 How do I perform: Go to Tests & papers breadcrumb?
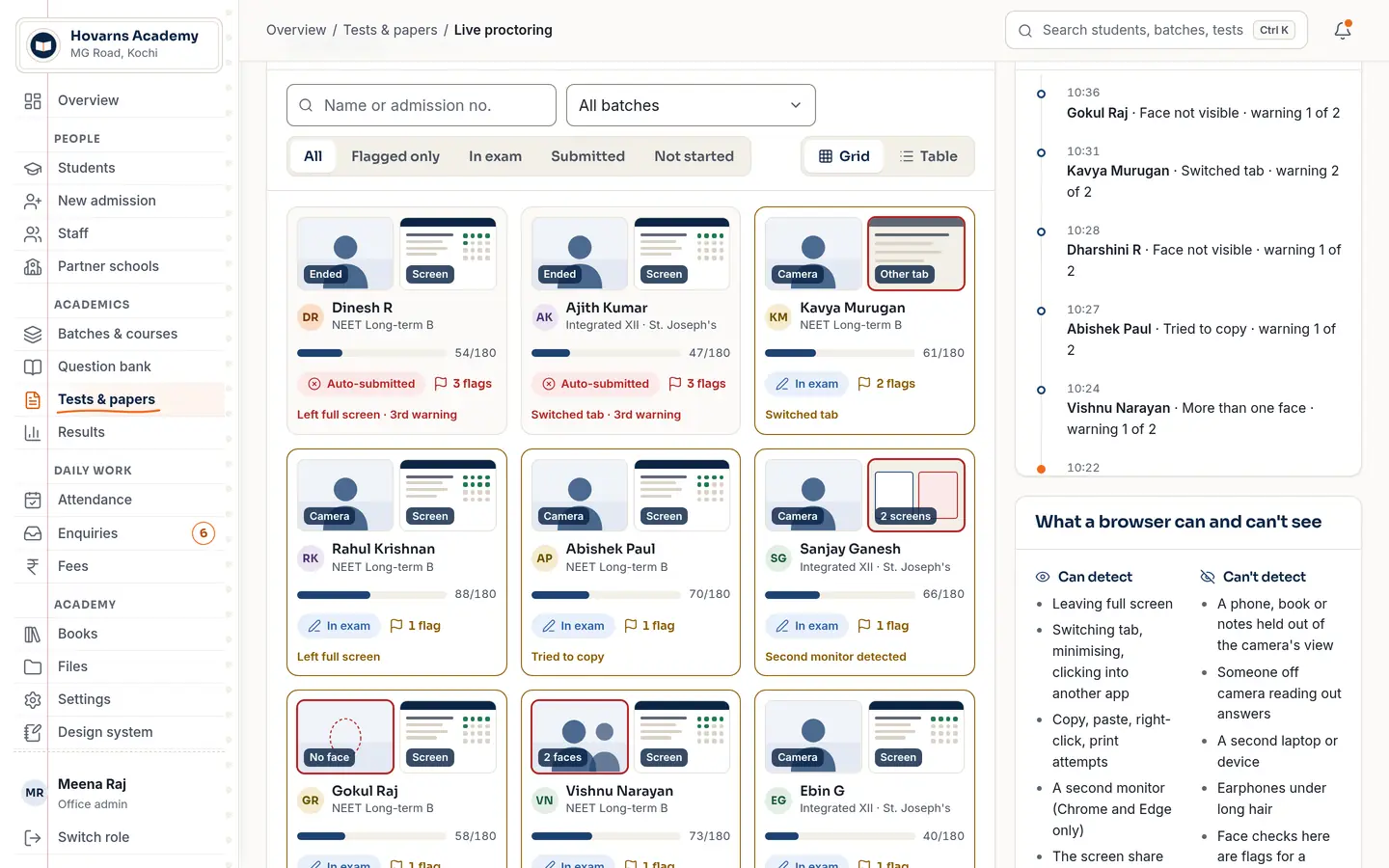click(391, 30)
